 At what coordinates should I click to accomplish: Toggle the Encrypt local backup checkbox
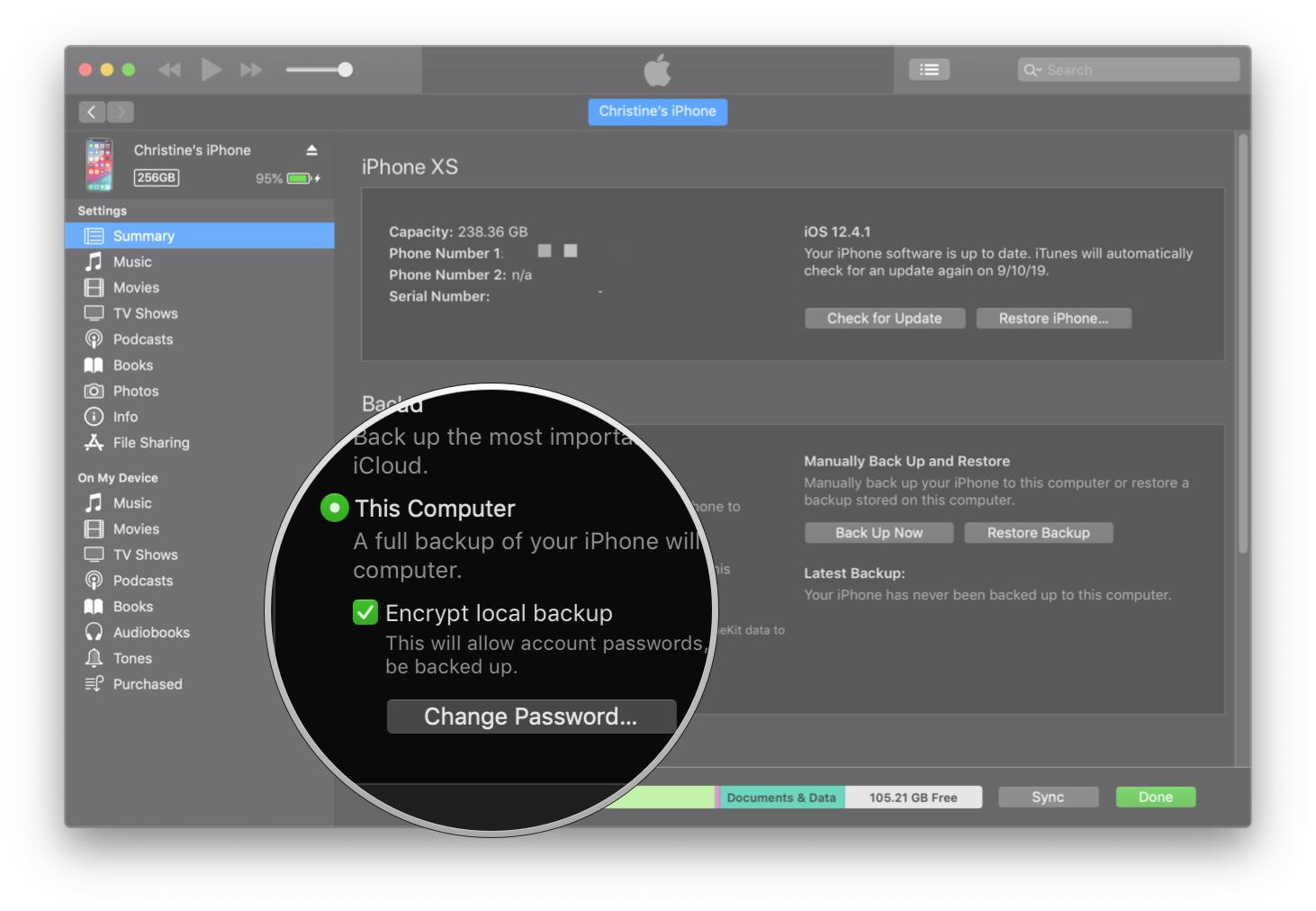[x=365, y=613]
